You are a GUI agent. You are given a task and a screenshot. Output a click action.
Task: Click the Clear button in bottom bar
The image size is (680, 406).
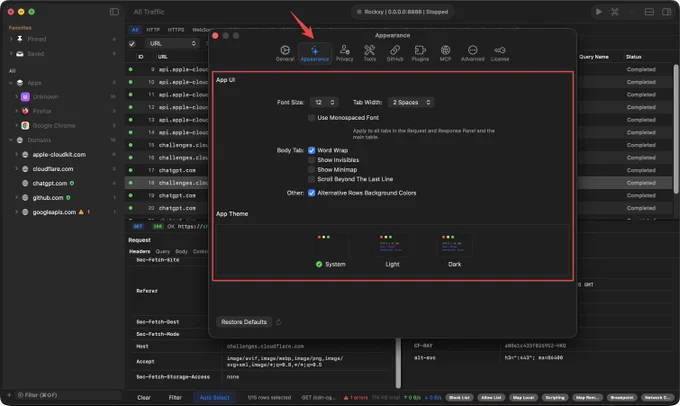(x=144, y=397)
